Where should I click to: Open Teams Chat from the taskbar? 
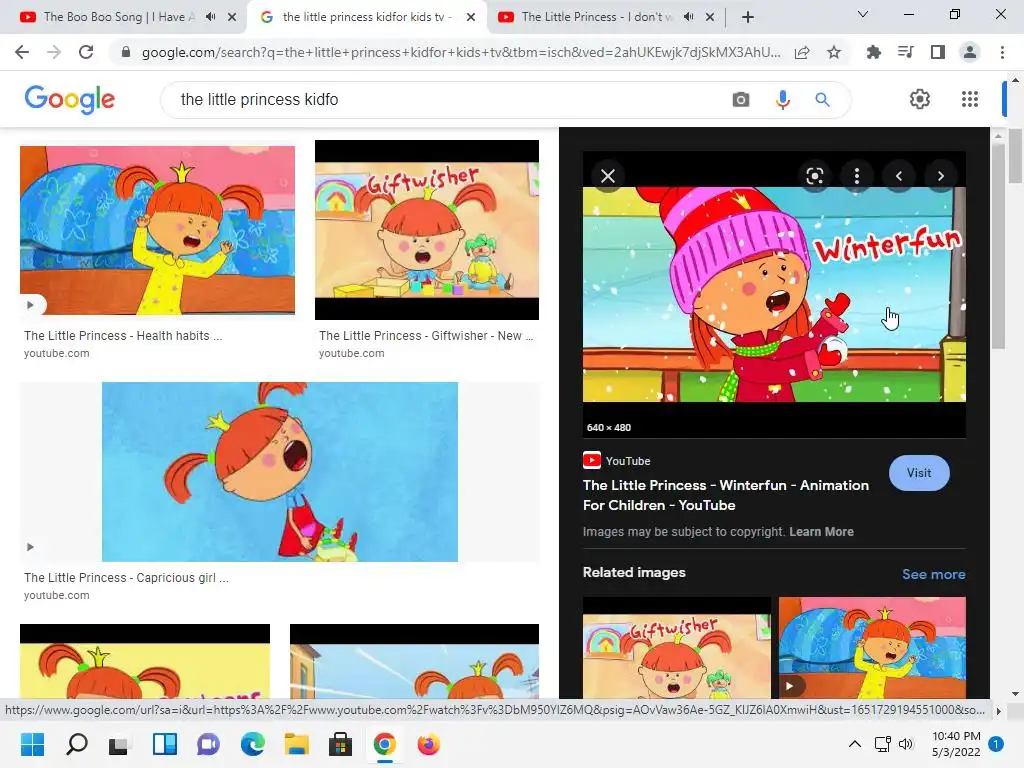coord(208,744)
